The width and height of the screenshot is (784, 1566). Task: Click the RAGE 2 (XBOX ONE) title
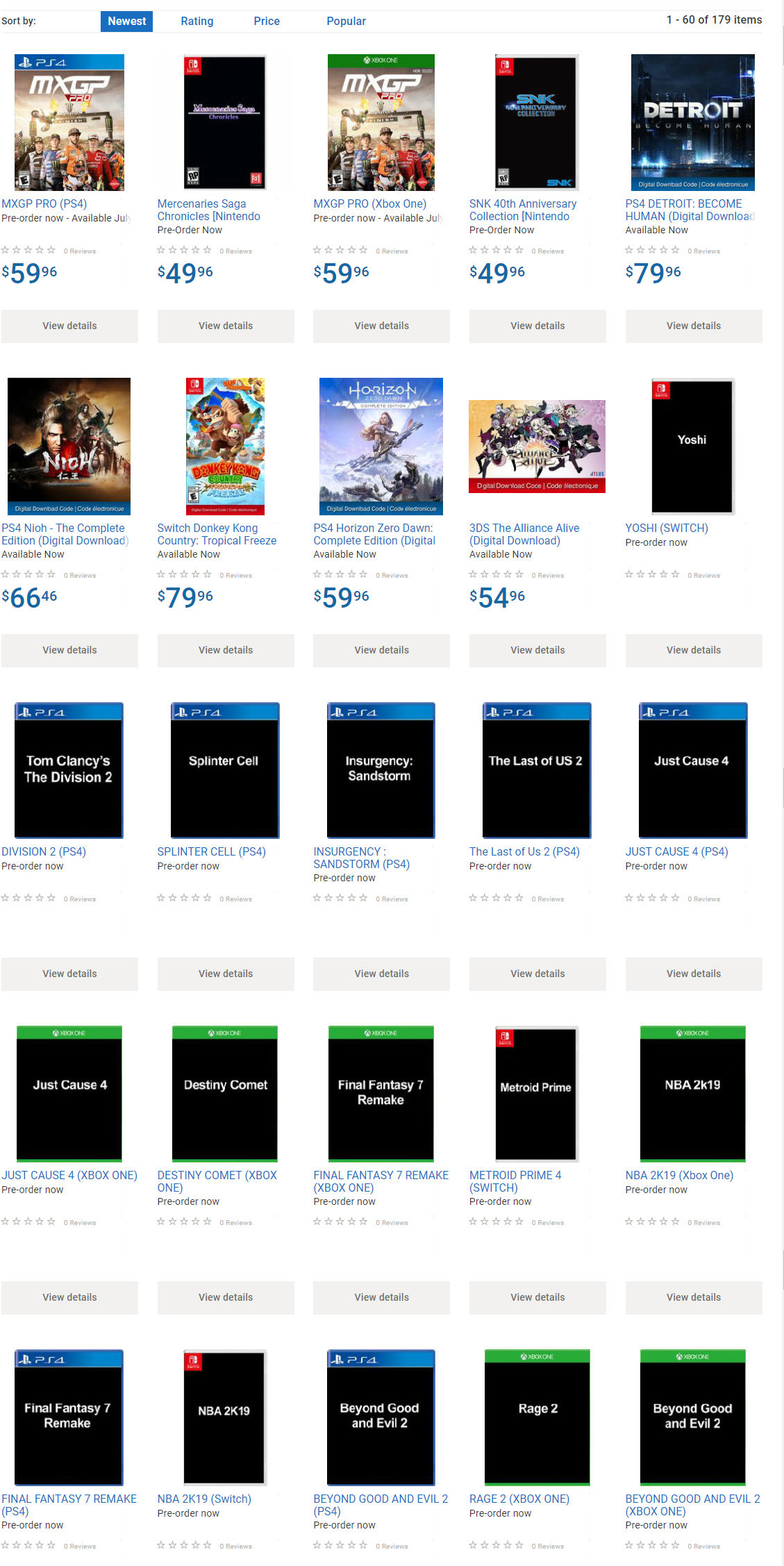click(519, 1499)
